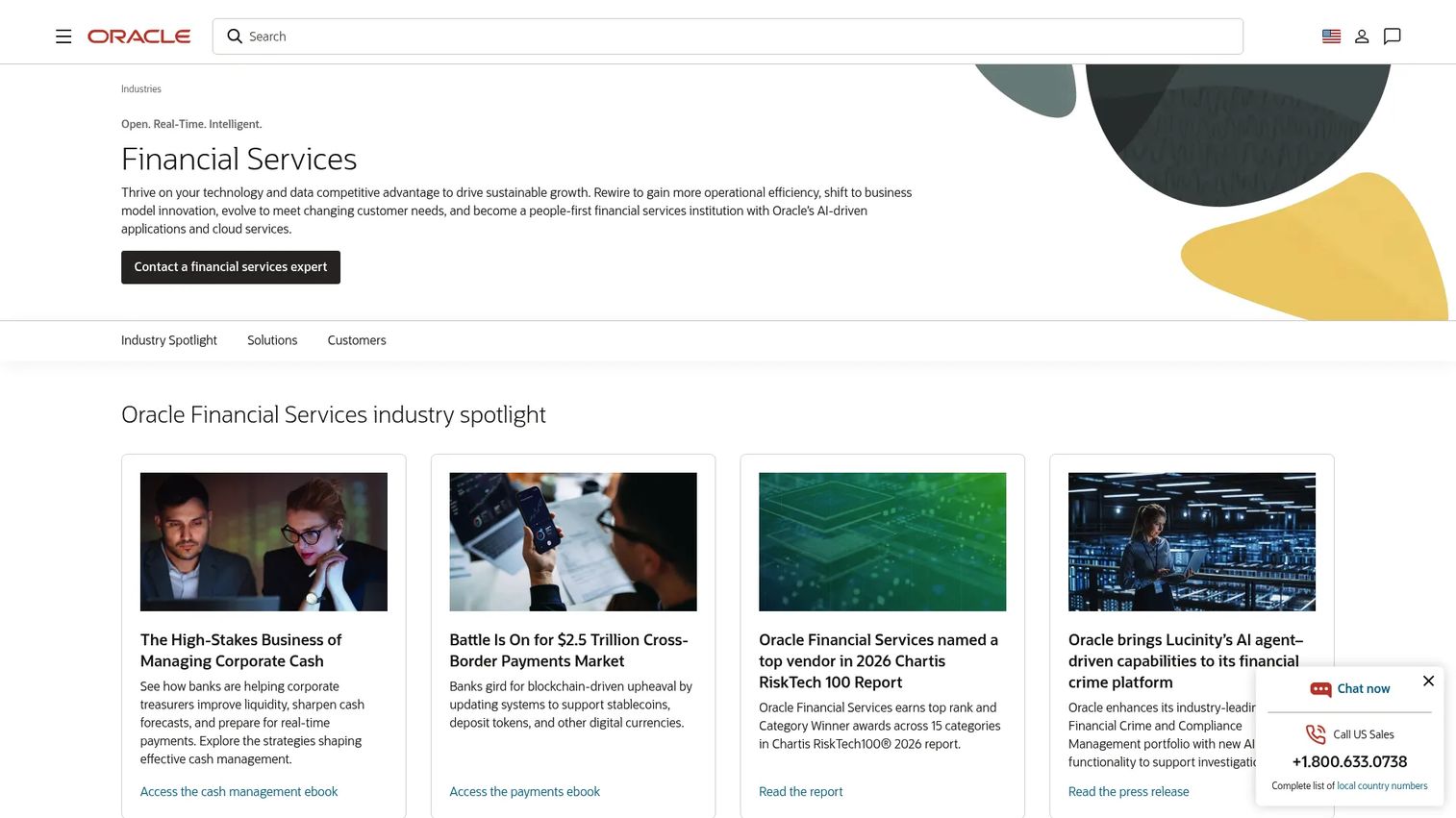Click the Read the report link
This screenshot has height=818, width=1456.
pyautogui.click(x=801, y=792)
